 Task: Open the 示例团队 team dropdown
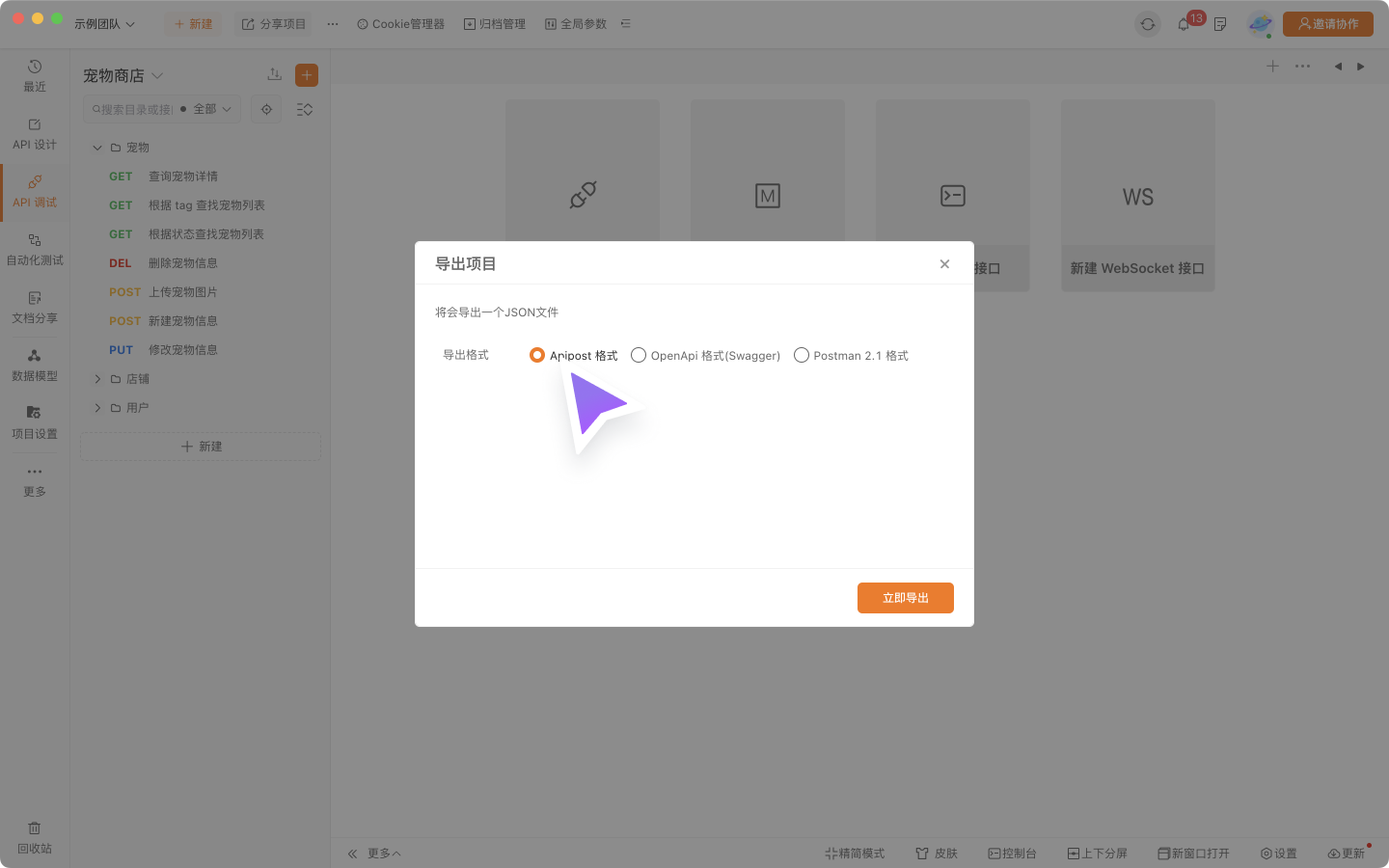coord(104,24)
